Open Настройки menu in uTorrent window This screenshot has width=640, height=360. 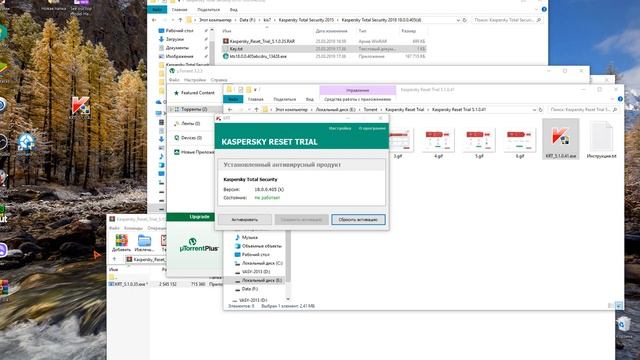[x=195, y=80]
